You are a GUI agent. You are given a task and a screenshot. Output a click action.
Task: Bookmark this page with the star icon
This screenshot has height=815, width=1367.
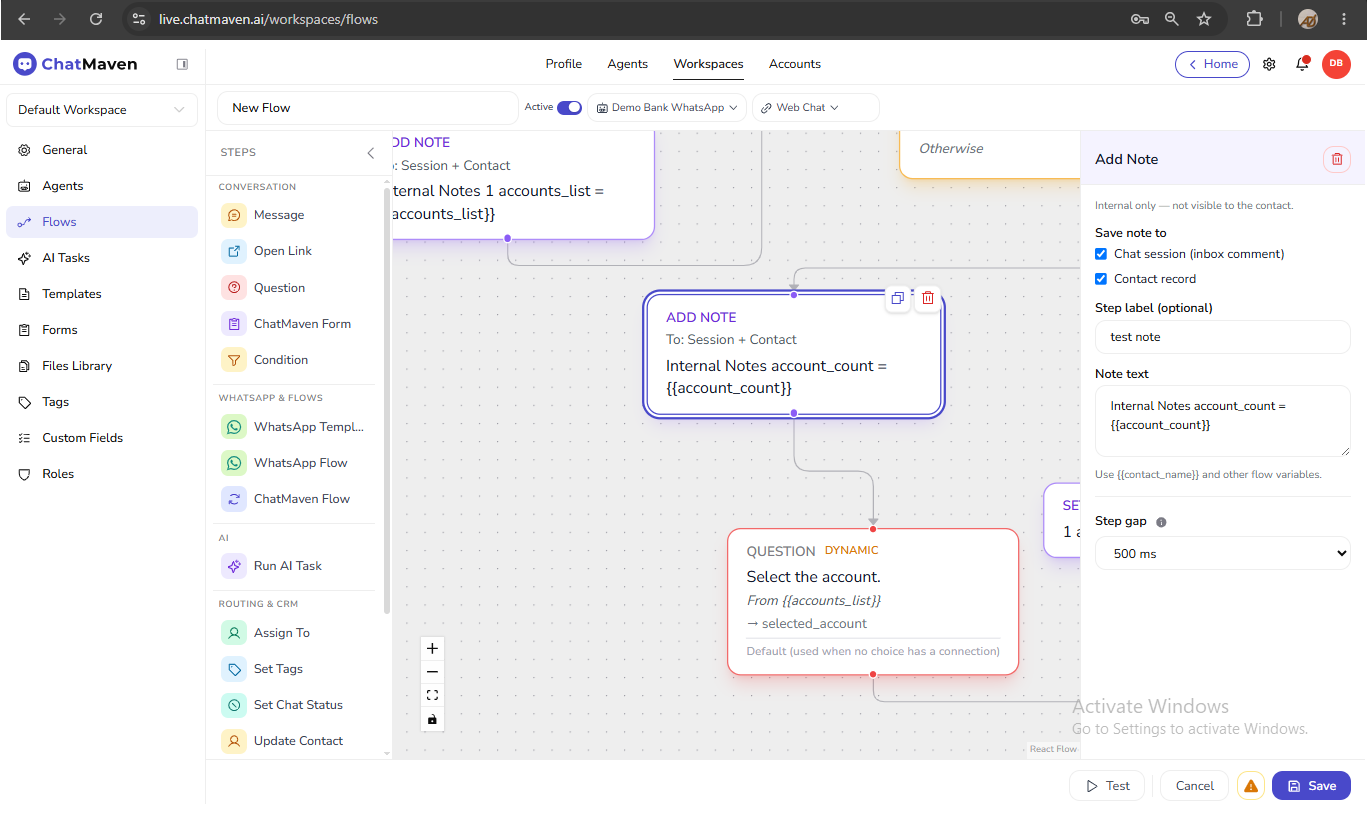(1204, 19)
